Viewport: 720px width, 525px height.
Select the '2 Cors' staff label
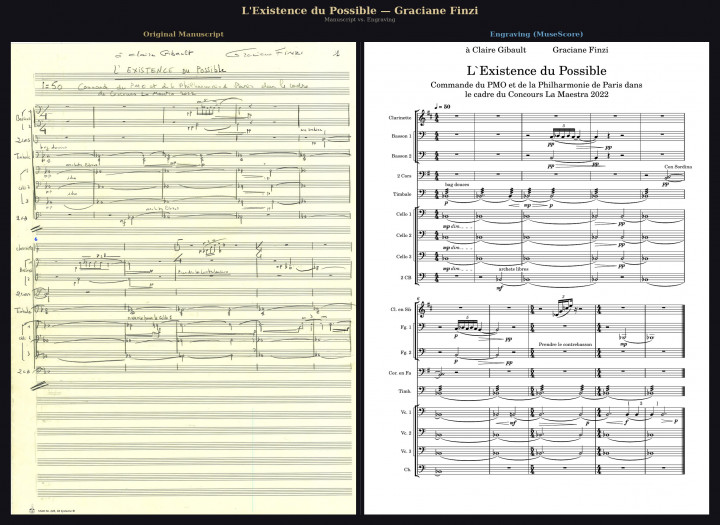(404, 176)
